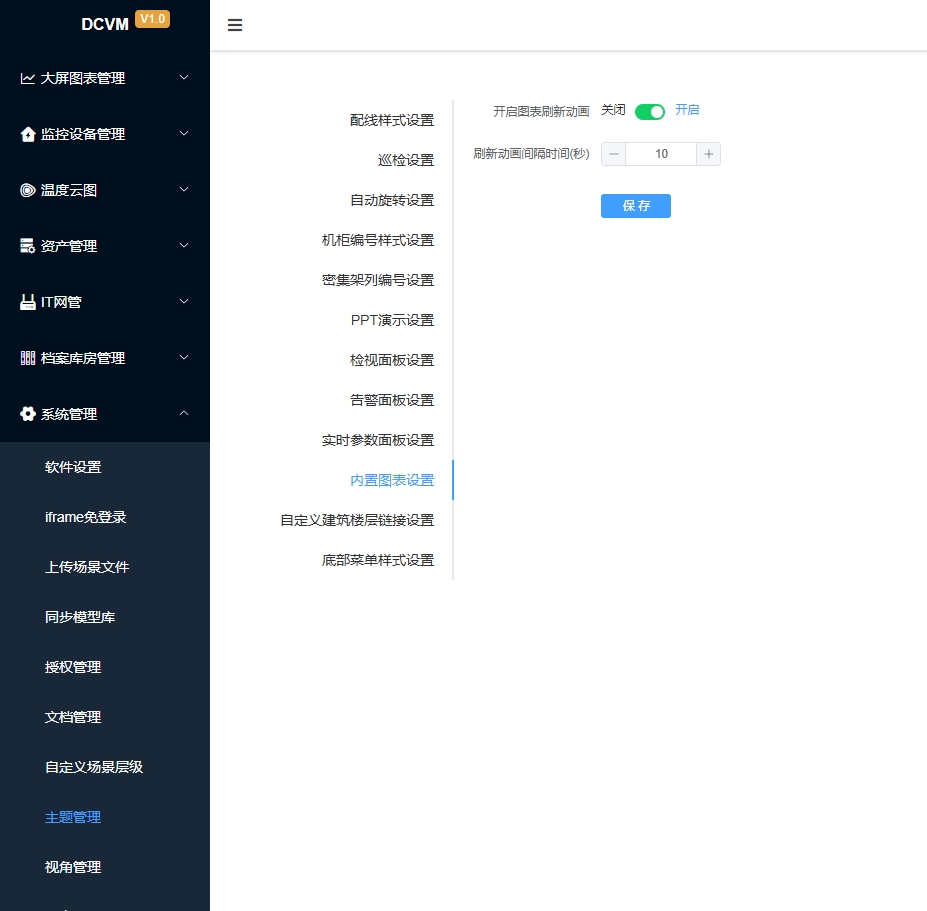The height and width of the screenshot is (911, 927).
Task: Click the archive shelves icon beside 档案库房管理
Action: [x=28, y=358]
